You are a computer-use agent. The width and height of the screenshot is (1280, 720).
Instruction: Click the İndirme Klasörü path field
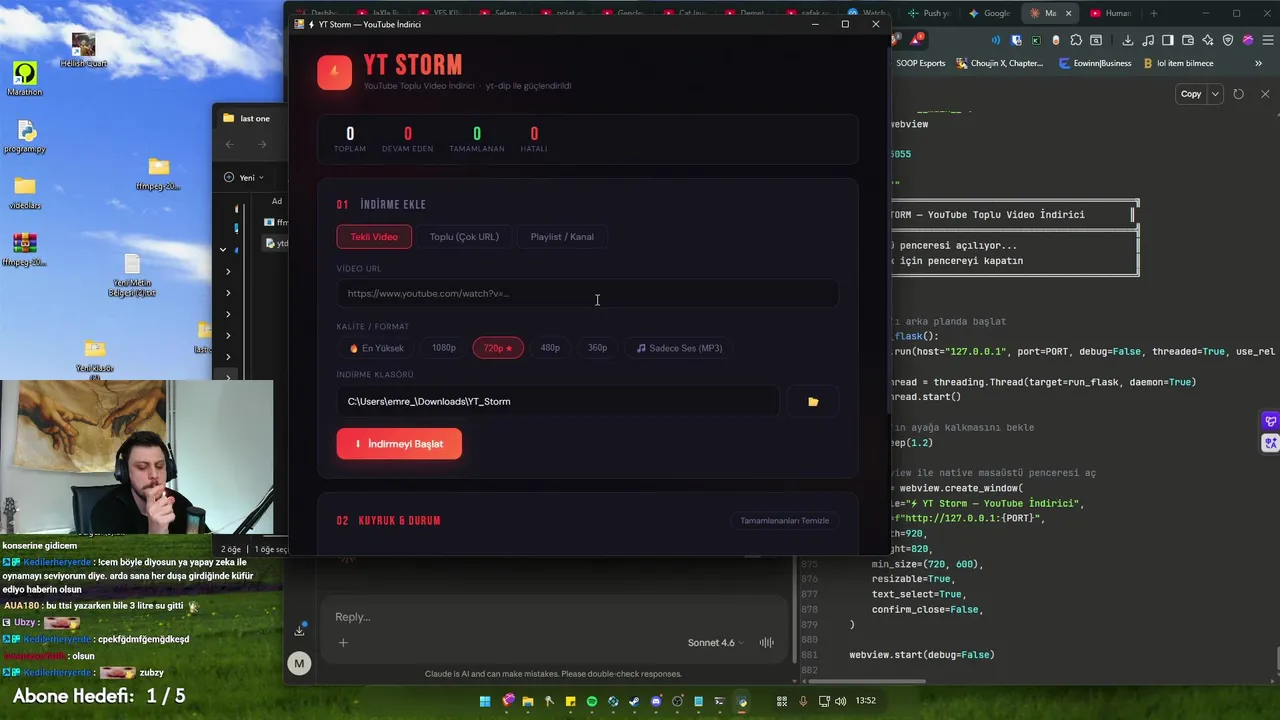[x=558, y=402]
